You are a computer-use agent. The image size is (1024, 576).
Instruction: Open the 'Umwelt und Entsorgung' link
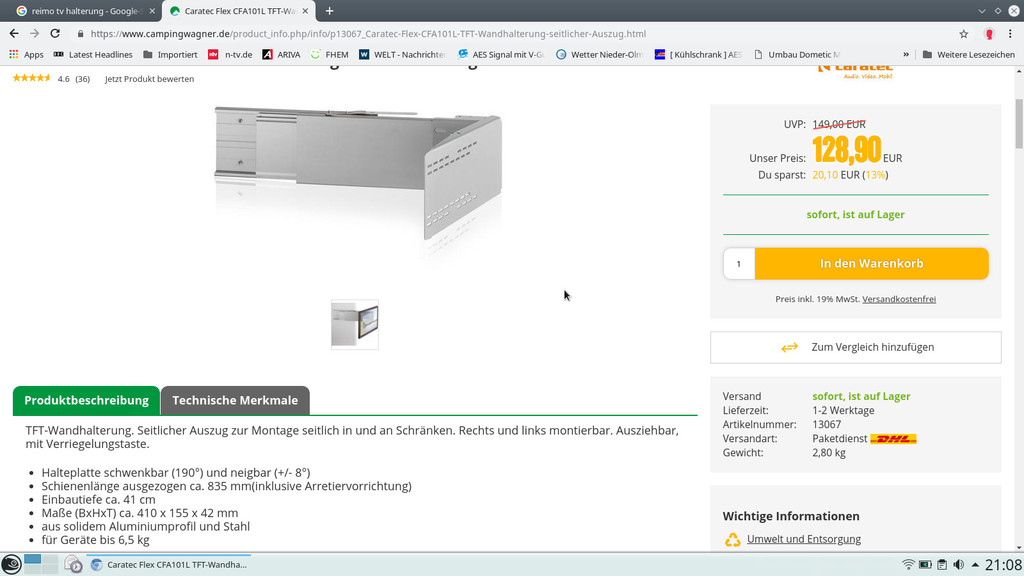click(x=804, y=539)
